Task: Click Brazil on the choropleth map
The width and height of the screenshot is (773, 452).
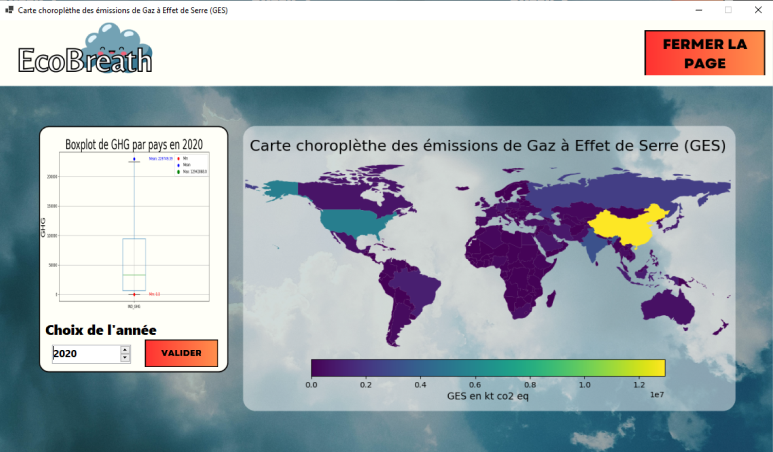Action: (x=417, y=286)
